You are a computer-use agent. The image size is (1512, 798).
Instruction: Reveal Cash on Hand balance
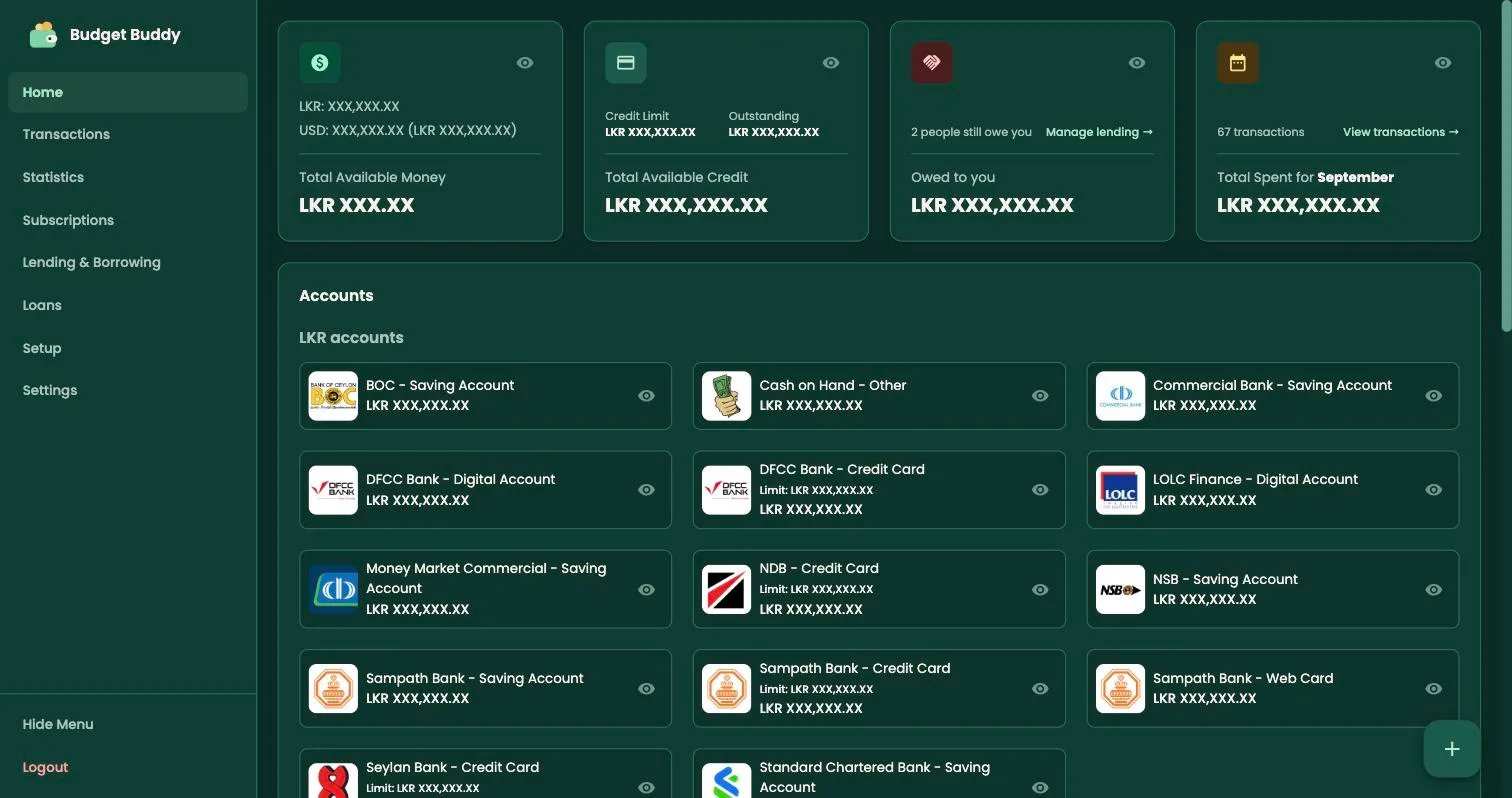click(1040, 396)
